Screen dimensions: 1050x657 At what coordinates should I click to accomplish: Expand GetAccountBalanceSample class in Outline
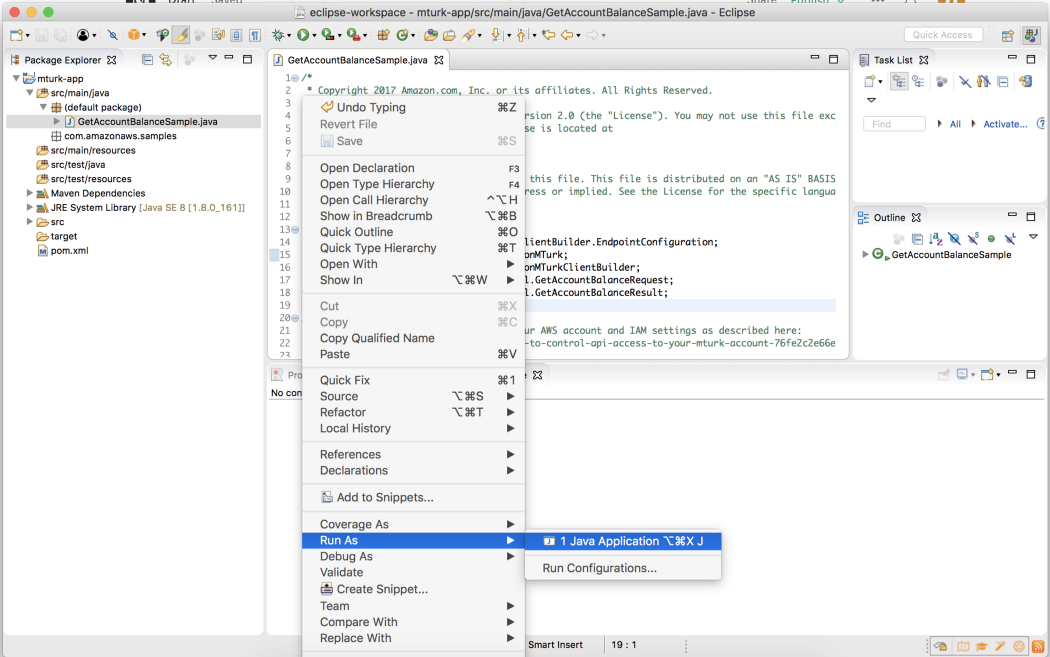[x=865, y=254]
